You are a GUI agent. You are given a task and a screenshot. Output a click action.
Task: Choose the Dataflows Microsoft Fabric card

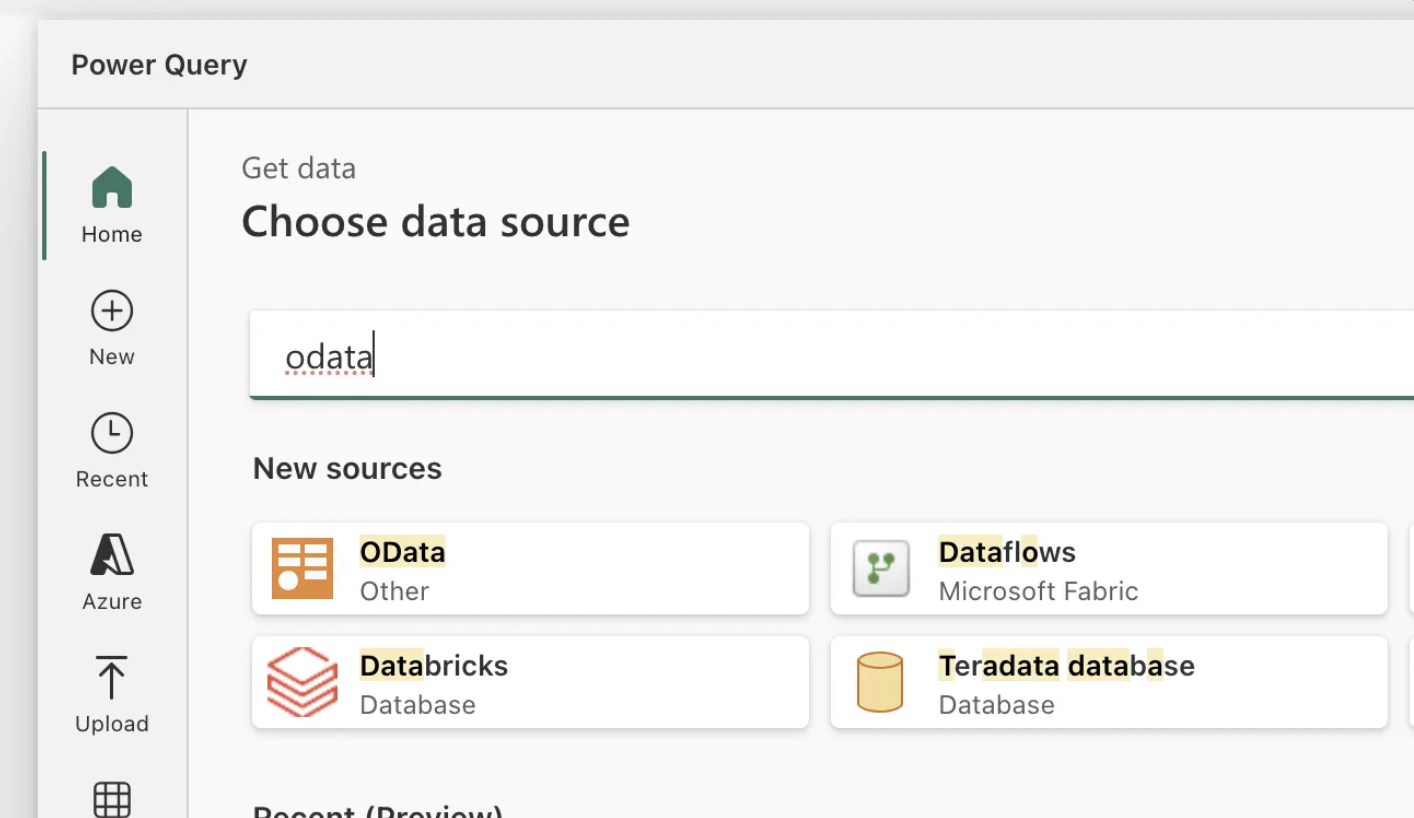[x=1109, y=568]
